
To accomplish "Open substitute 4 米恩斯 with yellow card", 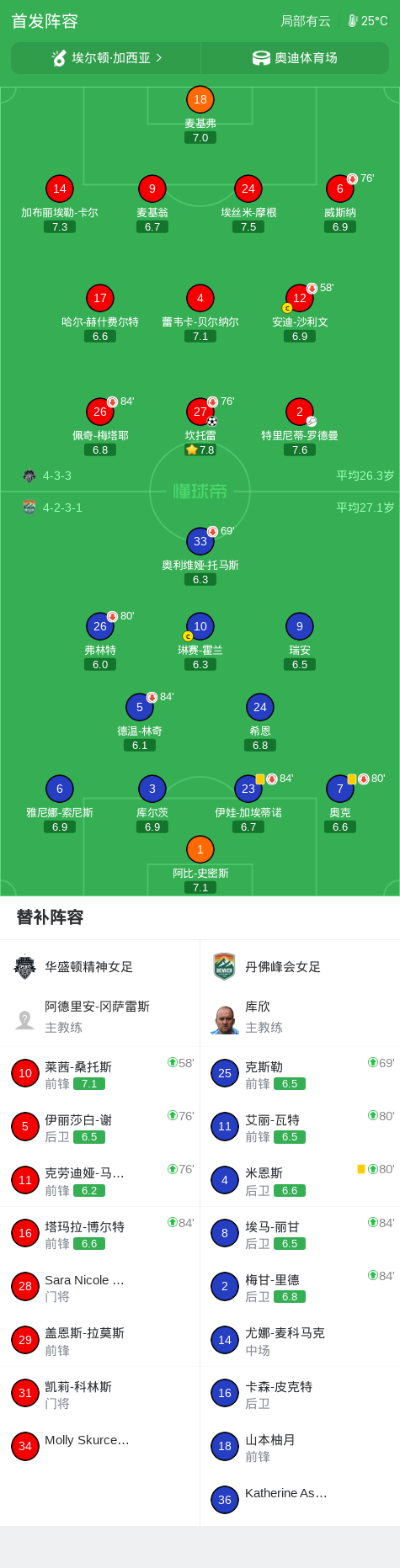I will (x=300, y=1180).
